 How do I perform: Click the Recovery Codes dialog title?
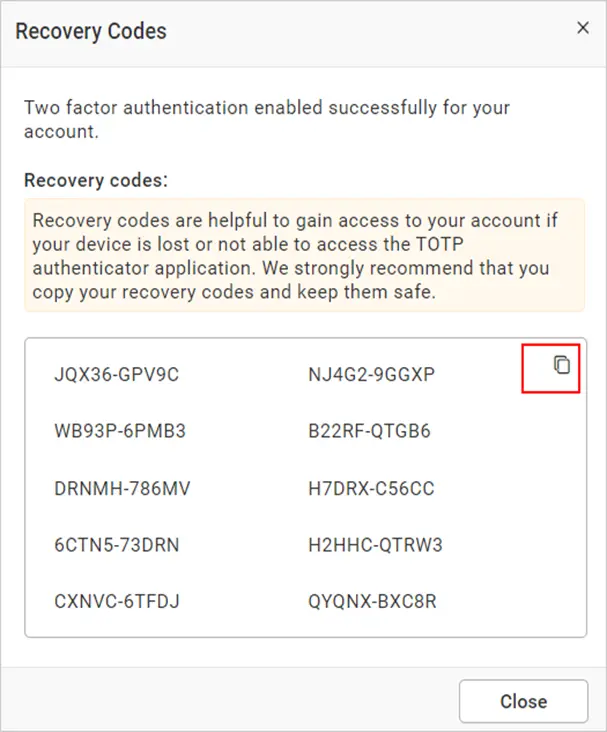pos(91,31)
